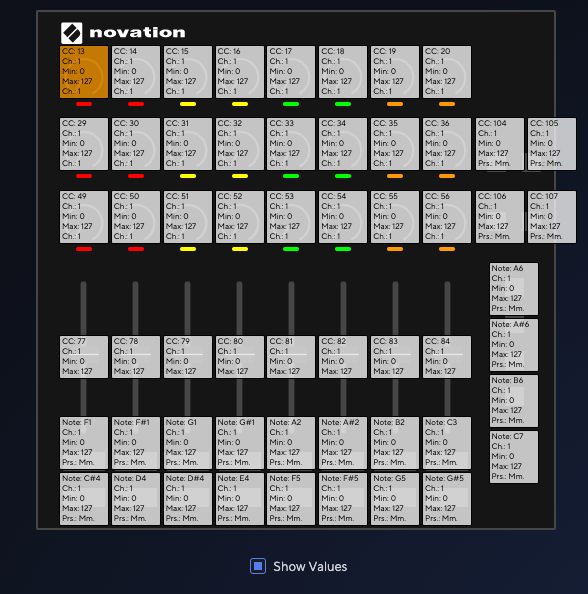Select the CC: 84 fader

(x=447, y=356)
